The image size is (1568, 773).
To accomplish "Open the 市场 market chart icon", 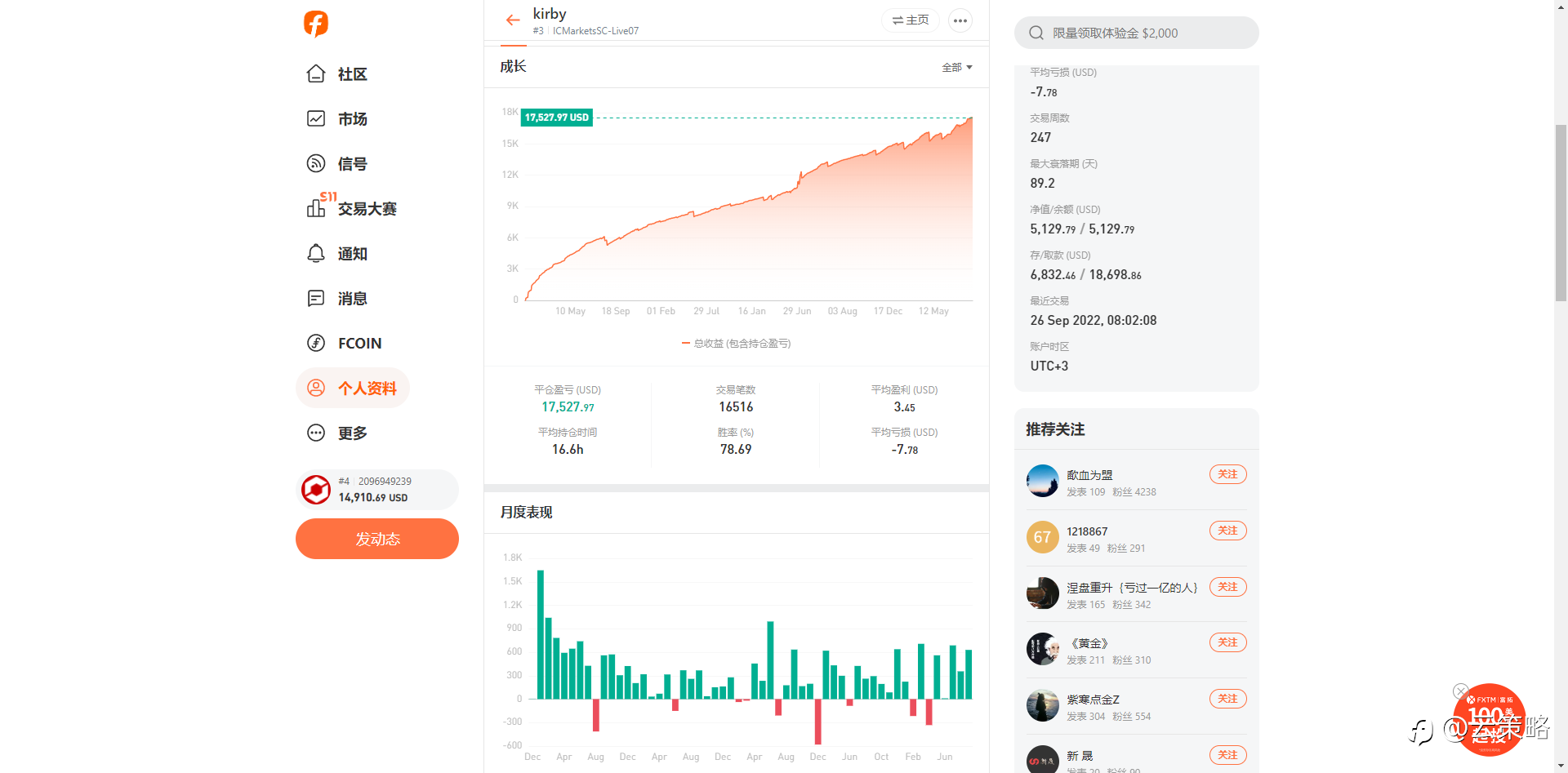I will [316, 119].
